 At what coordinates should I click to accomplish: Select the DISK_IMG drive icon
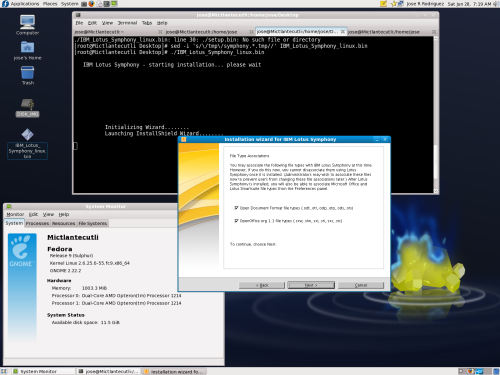click(x=27, y=108)
